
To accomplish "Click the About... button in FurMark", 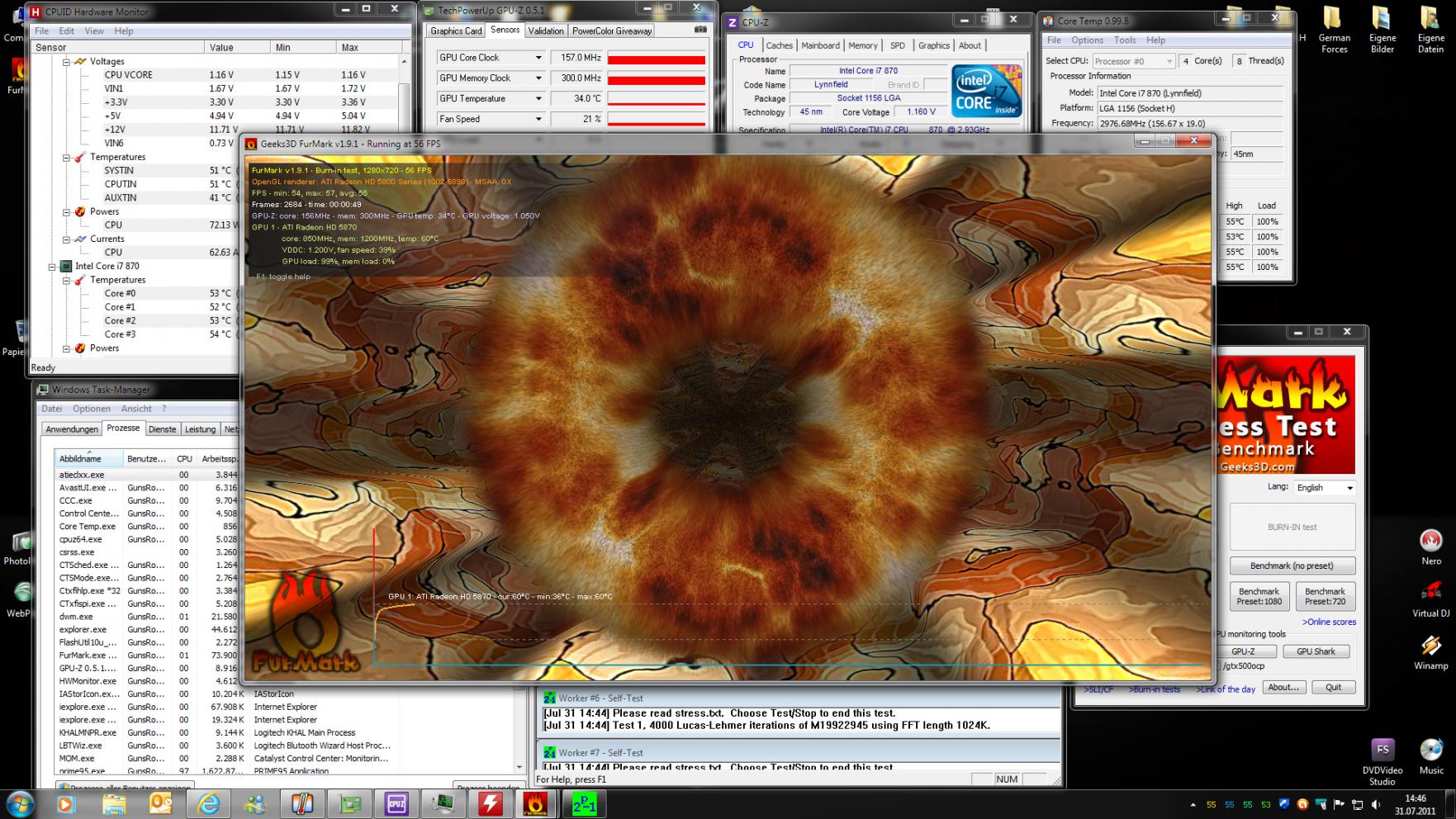I will point(1283,688).
